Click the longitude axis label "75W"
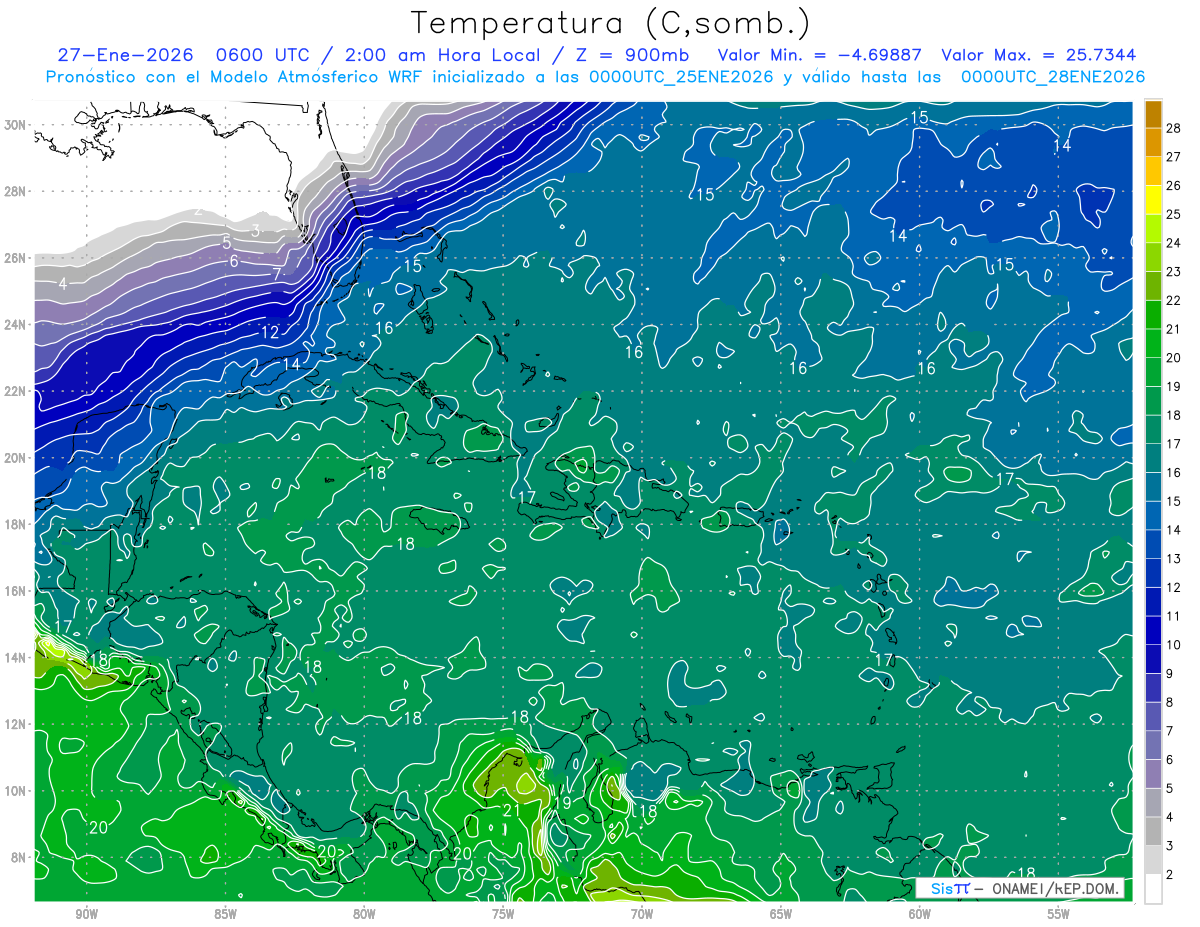 coord(503,914)
